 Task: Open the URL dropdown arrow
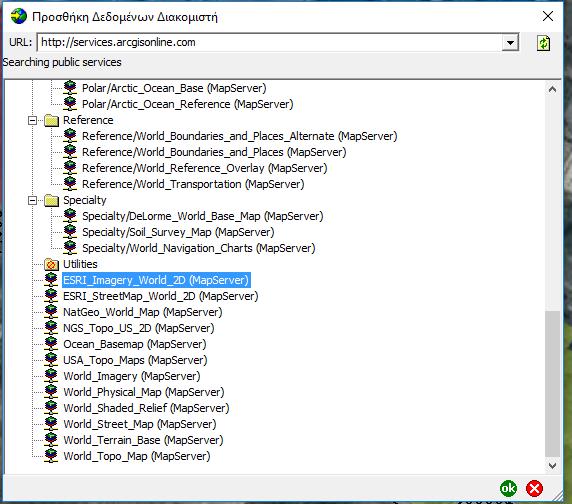[x=510, y=43]
